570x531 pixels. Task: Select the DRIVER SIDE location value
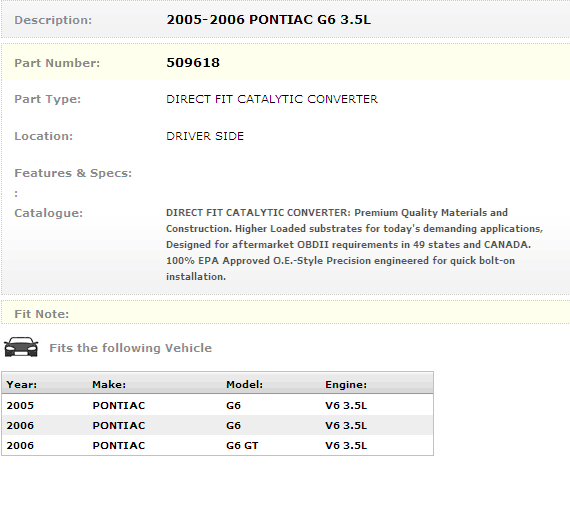click(x=205, y=136)
